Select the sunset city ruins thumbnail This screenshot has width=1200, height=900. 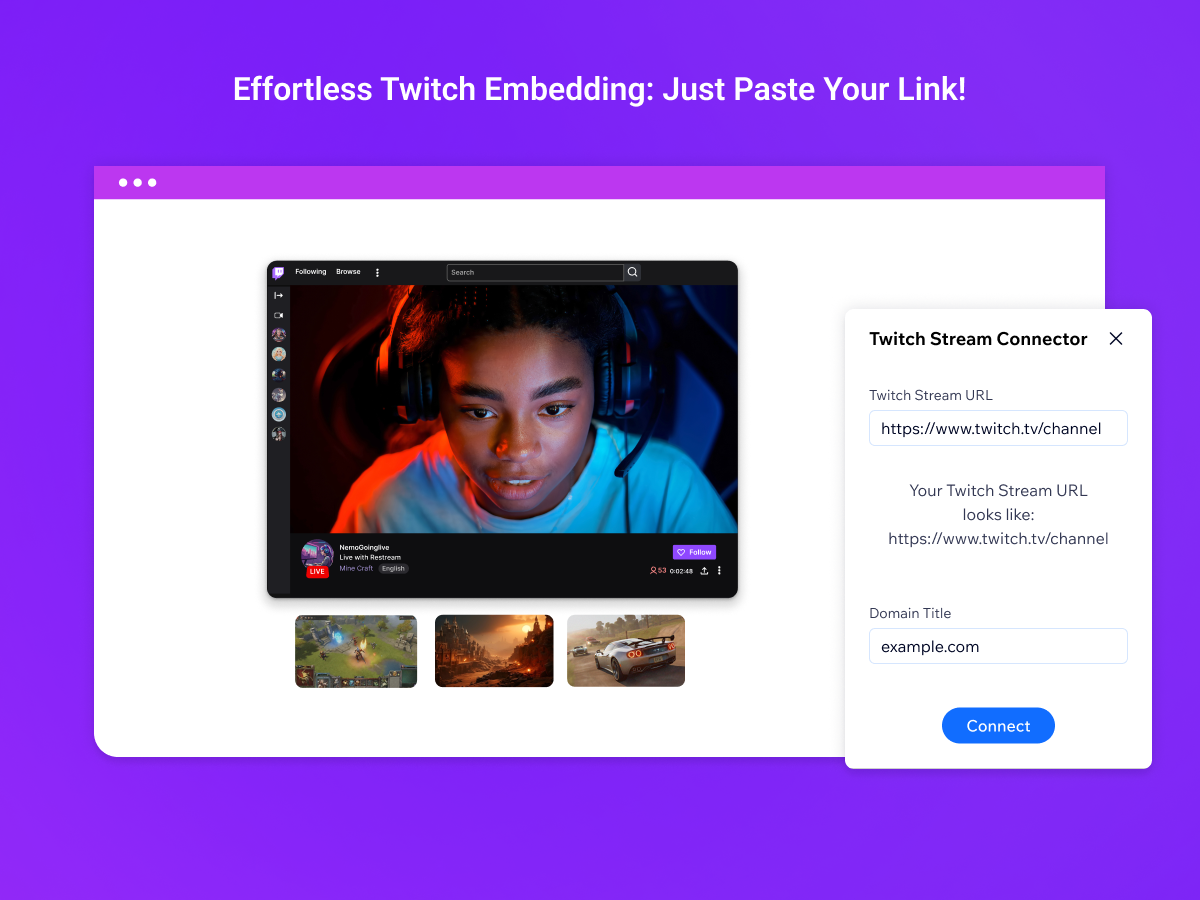tap(494, 651)
